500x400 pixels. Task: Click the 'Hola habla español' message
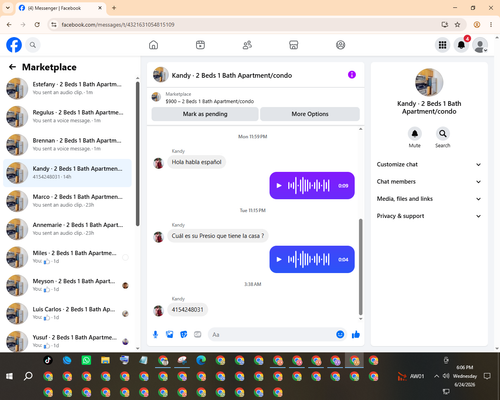[196, 162]
